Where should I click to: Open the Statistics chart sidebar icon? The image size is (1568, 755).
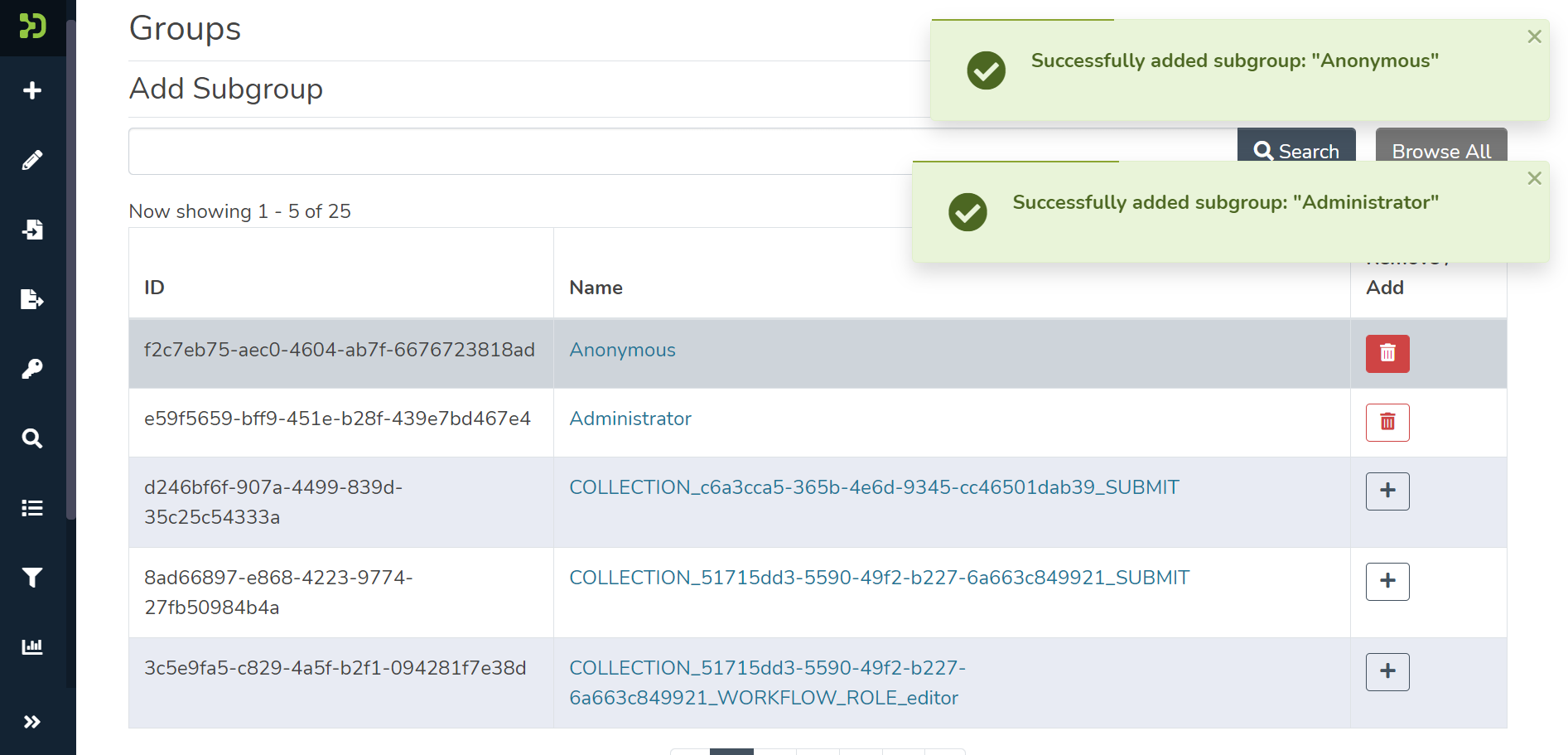[x=32, y=647]
